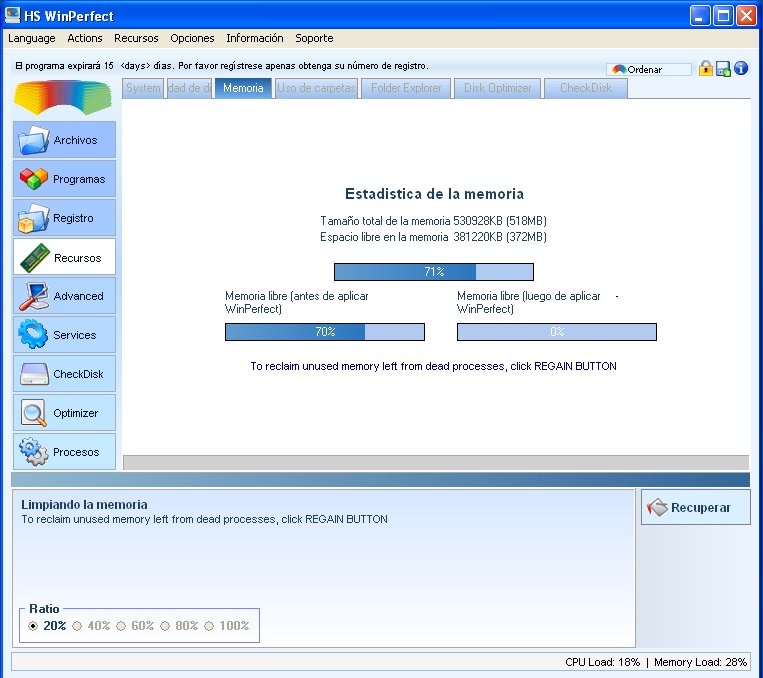The height and width of the screenshot is (678, 763).
Task: Open the CheckDisk sidebar section
Action: click(64, 374)
